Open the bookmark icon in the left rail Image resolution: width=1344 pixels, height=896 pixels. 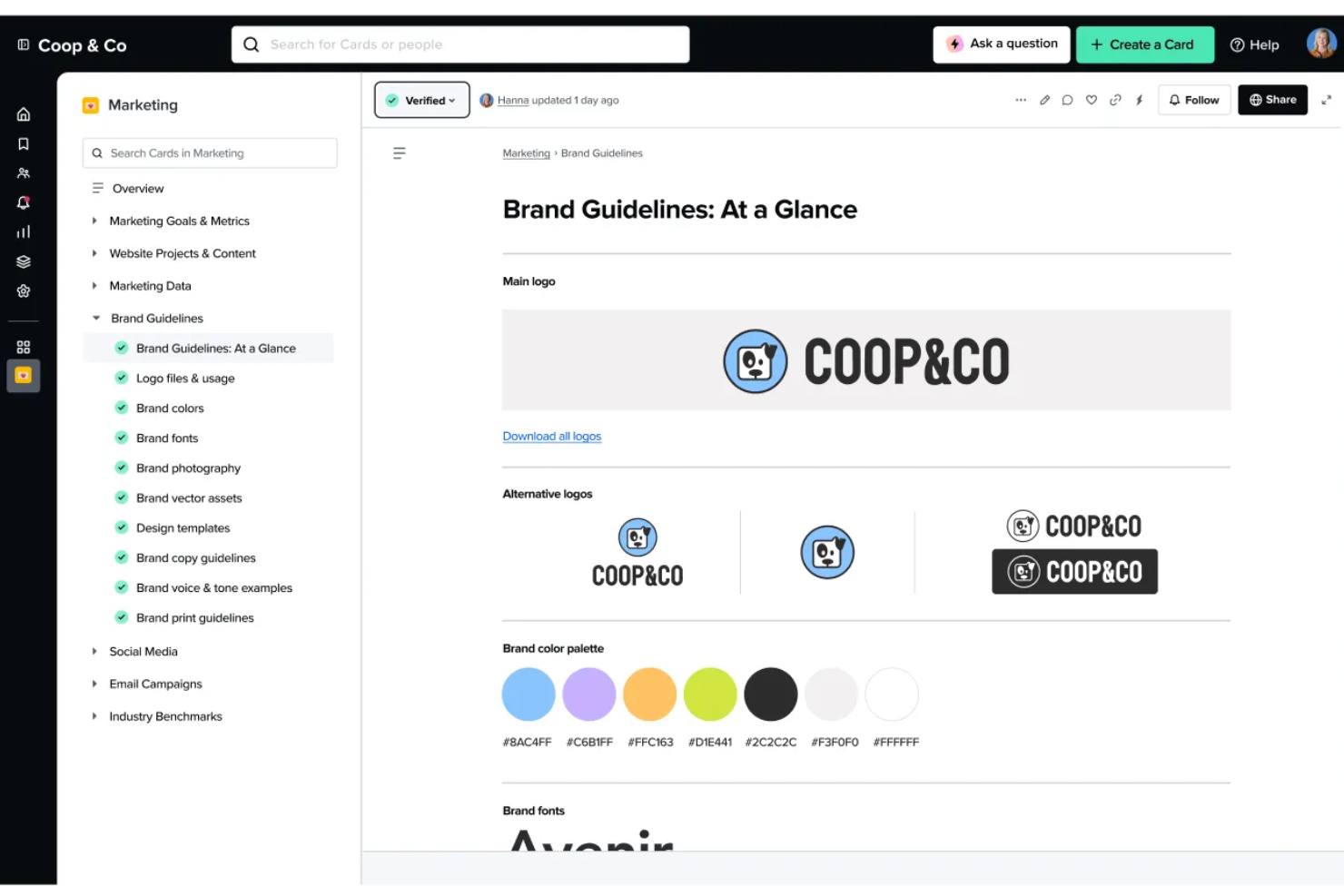pos(24,143)
